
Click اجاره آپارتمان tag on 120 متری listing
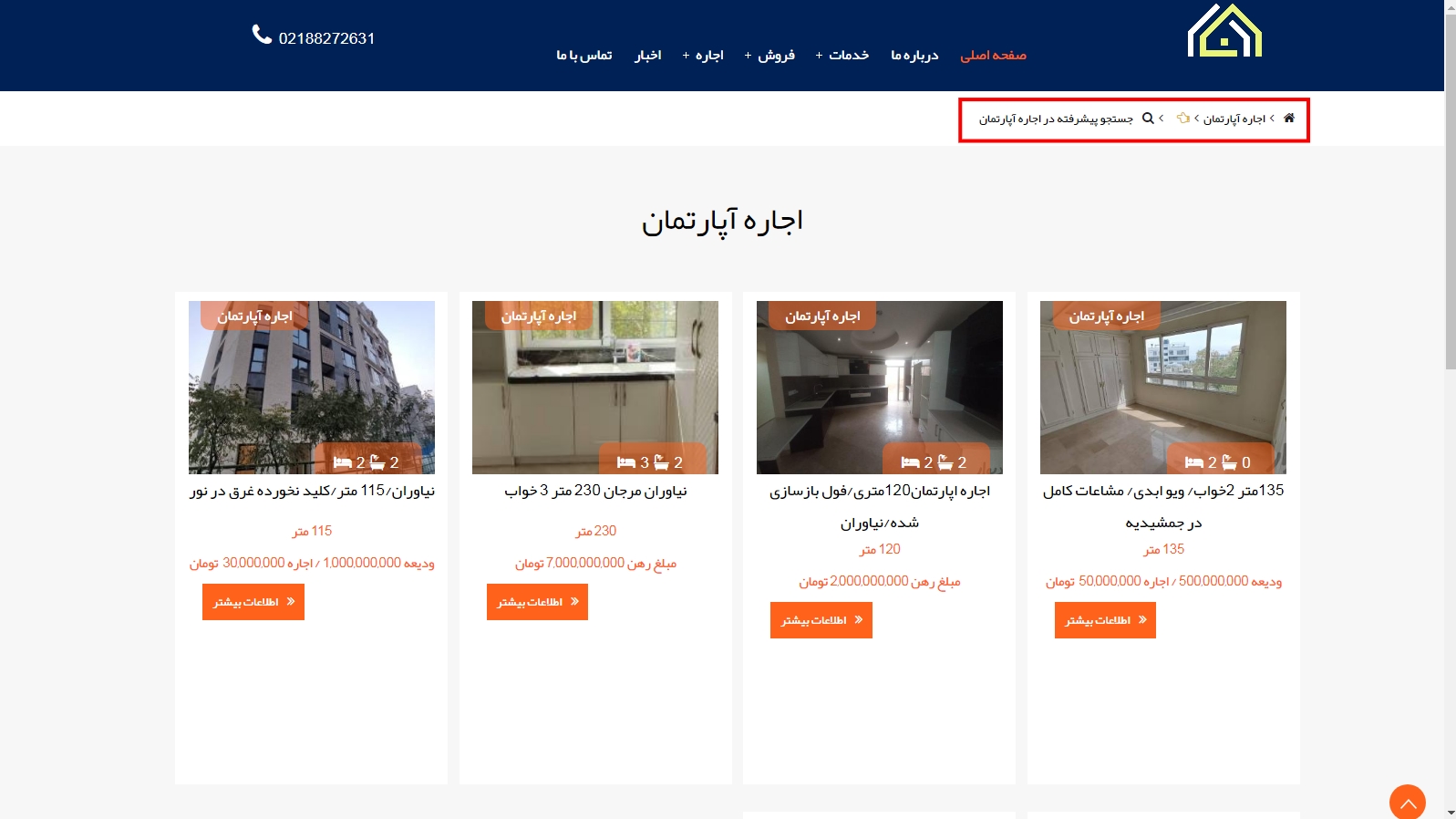click(822, 316)
